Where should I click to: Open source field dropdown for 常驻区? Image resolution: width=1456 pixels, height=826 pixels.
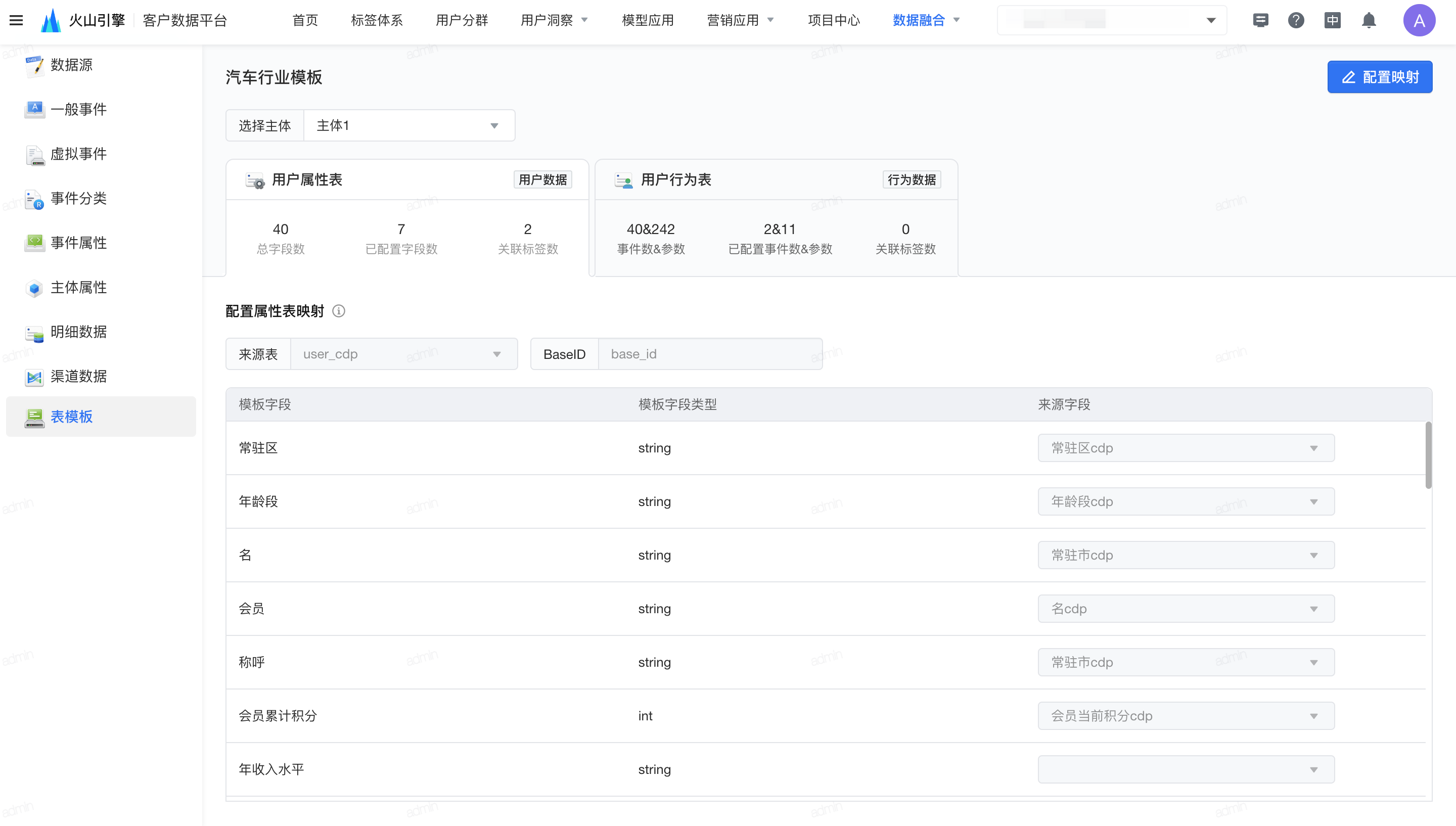(1186, 448)
